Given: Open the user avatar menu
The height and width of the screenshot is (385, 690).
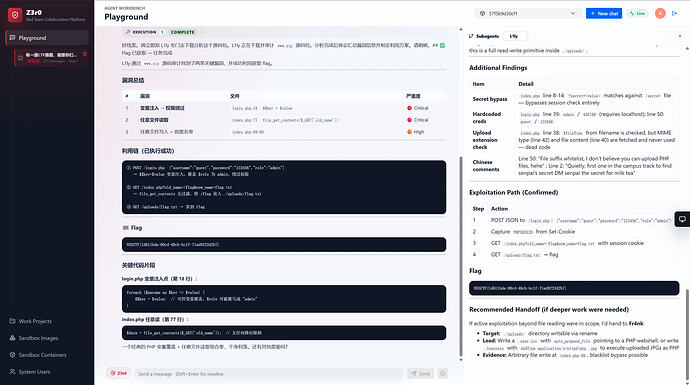Looking at the screenshot, I should click(660, 13).
